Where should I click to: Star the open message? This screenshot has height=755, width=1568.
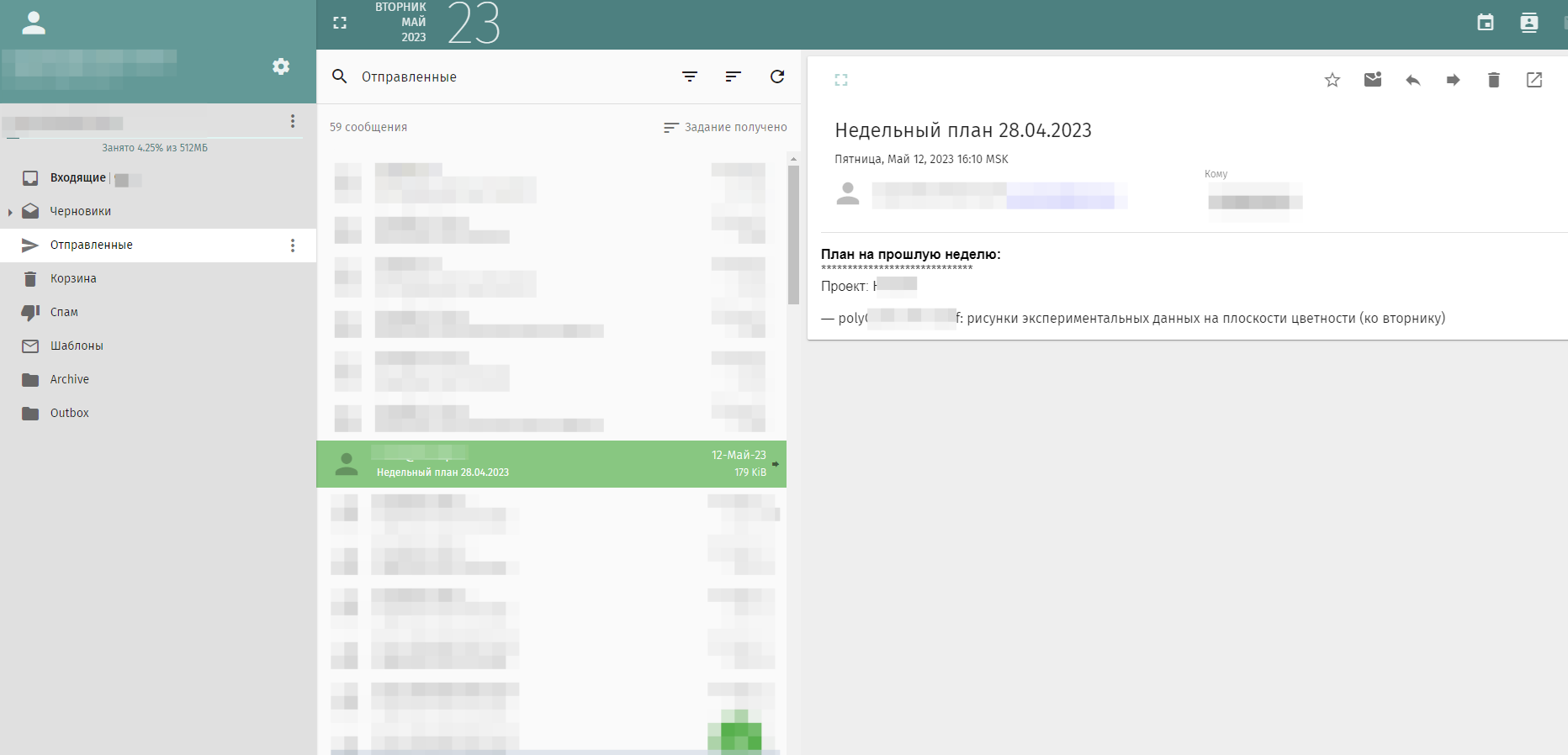1332,80
